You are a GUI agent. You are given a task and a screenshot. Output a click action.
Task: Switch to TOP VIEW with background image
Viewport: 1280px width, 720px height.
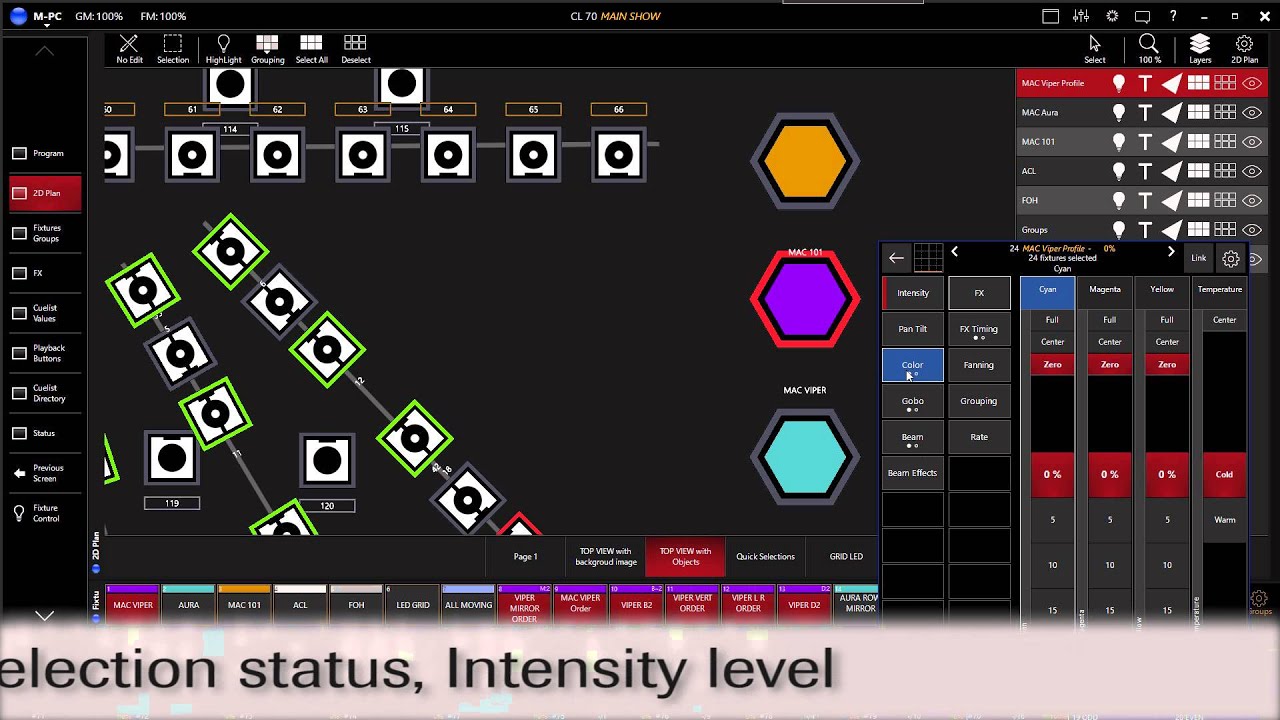(607, 556)
